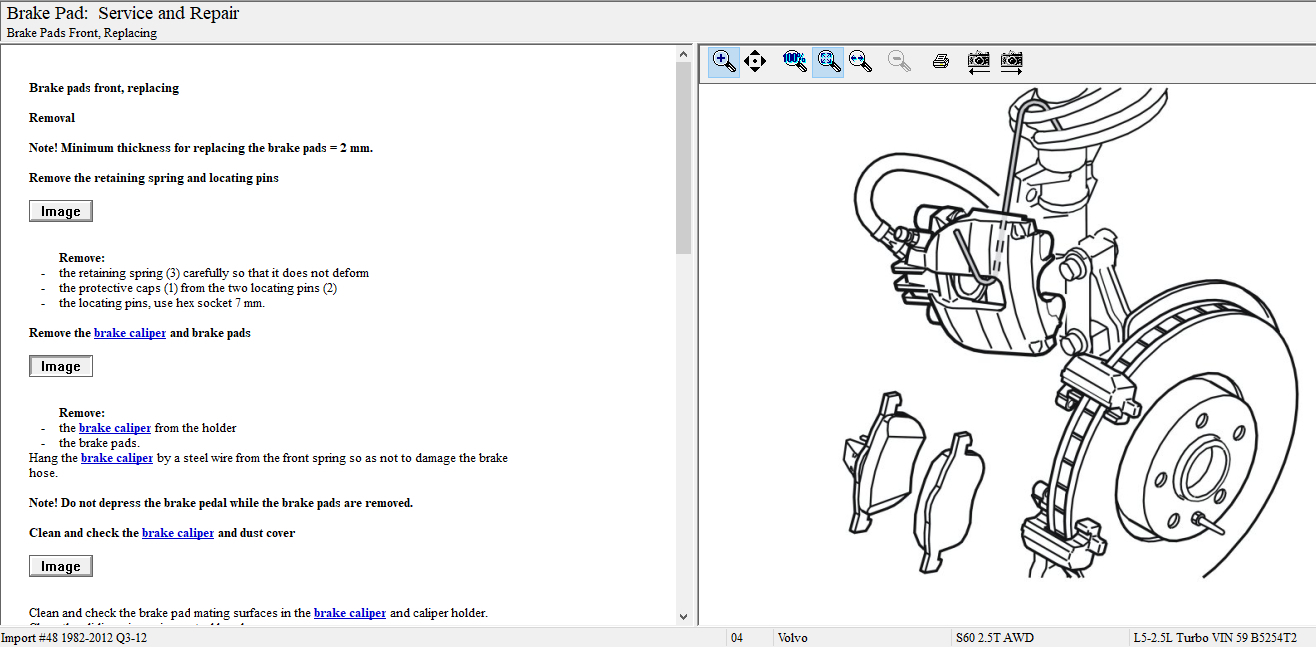1316x647 pixels.
Task: Open Image button under retaining spring step
Action: coord(61,211)
